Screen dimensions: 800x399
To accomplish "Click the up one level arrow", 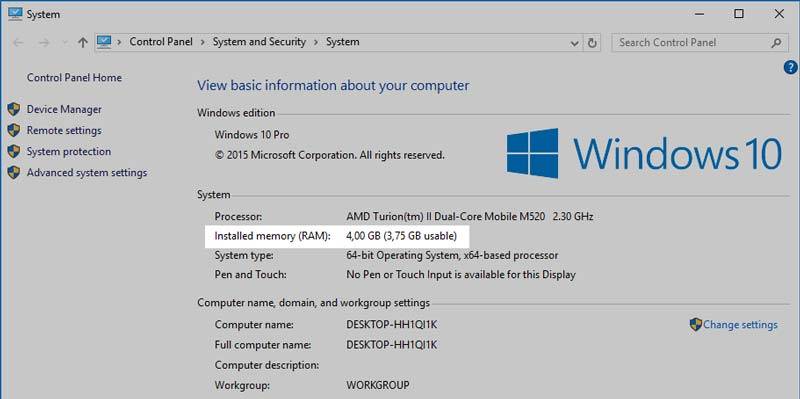I will [83, 43].
